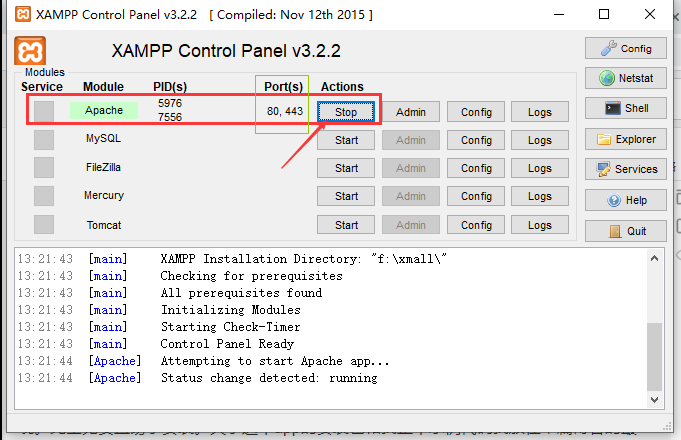
Task: Click the disabled Mercury Admin button
Action: pos(411,196)
